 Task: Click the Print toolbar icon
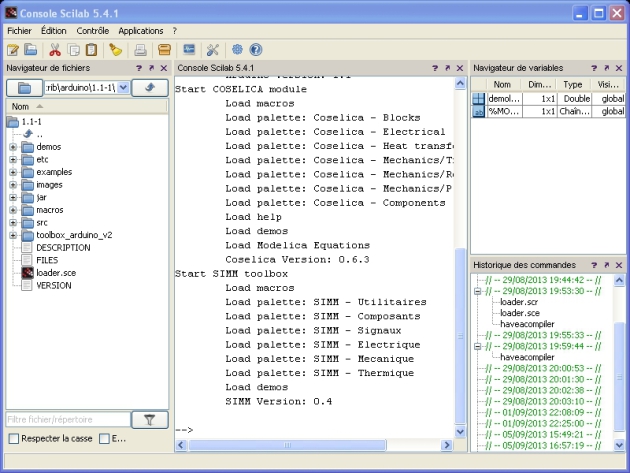(140, 50)
